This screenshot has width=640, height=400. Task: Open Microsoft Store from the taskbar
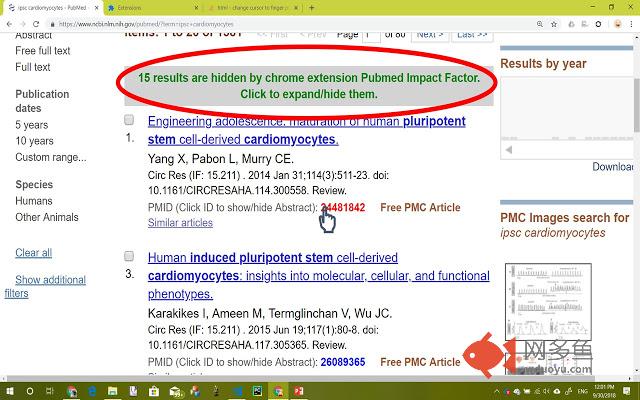pos(154,391)
